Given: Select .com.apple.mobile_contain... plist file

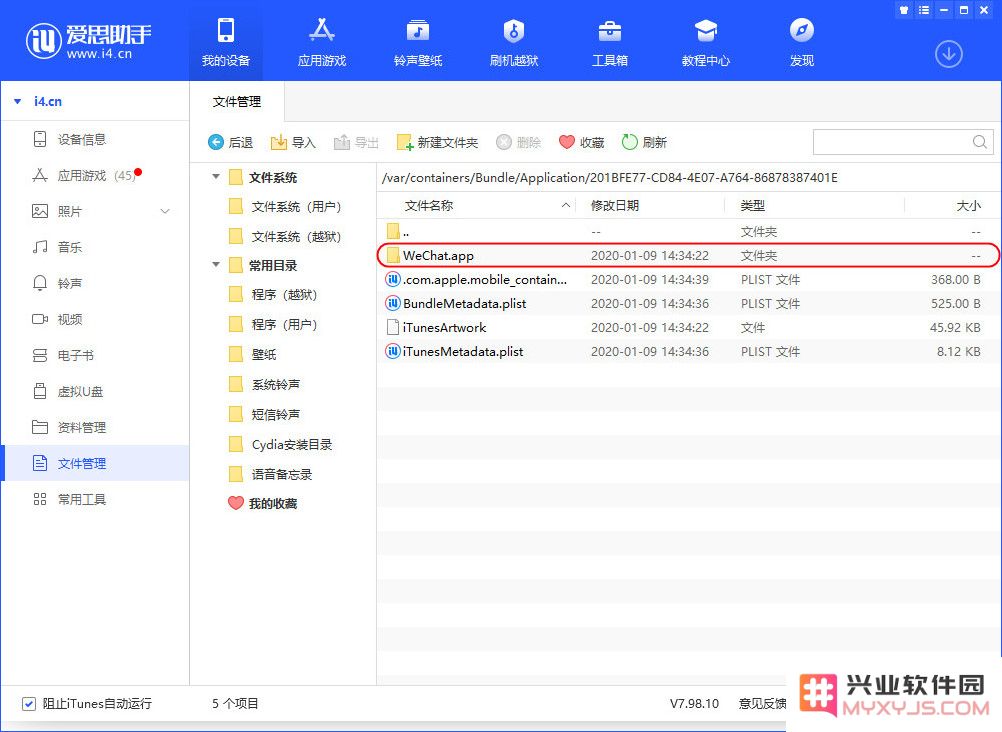Looking at the screenshot, I should 689,279.
